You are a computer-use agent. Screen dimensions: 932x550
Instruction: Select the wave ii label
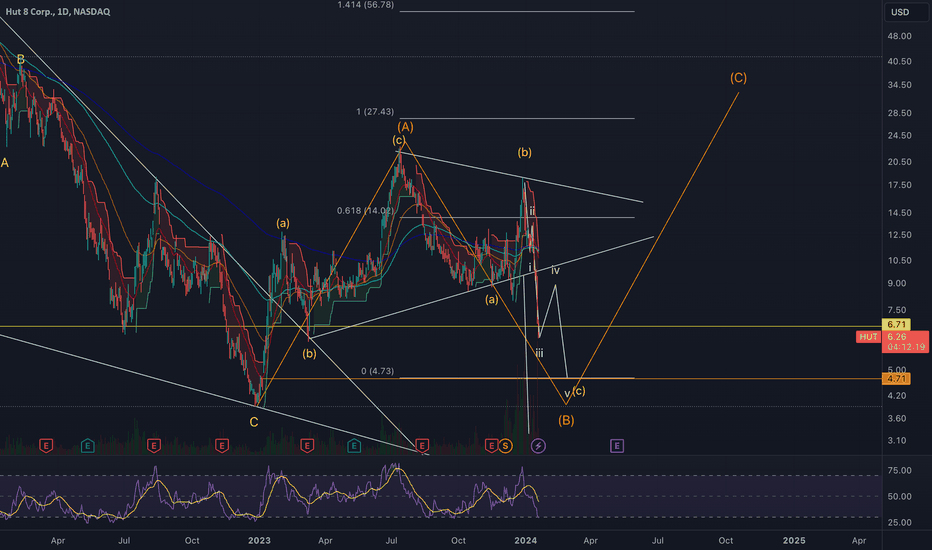pyautogui.click(x=532, y=211)
